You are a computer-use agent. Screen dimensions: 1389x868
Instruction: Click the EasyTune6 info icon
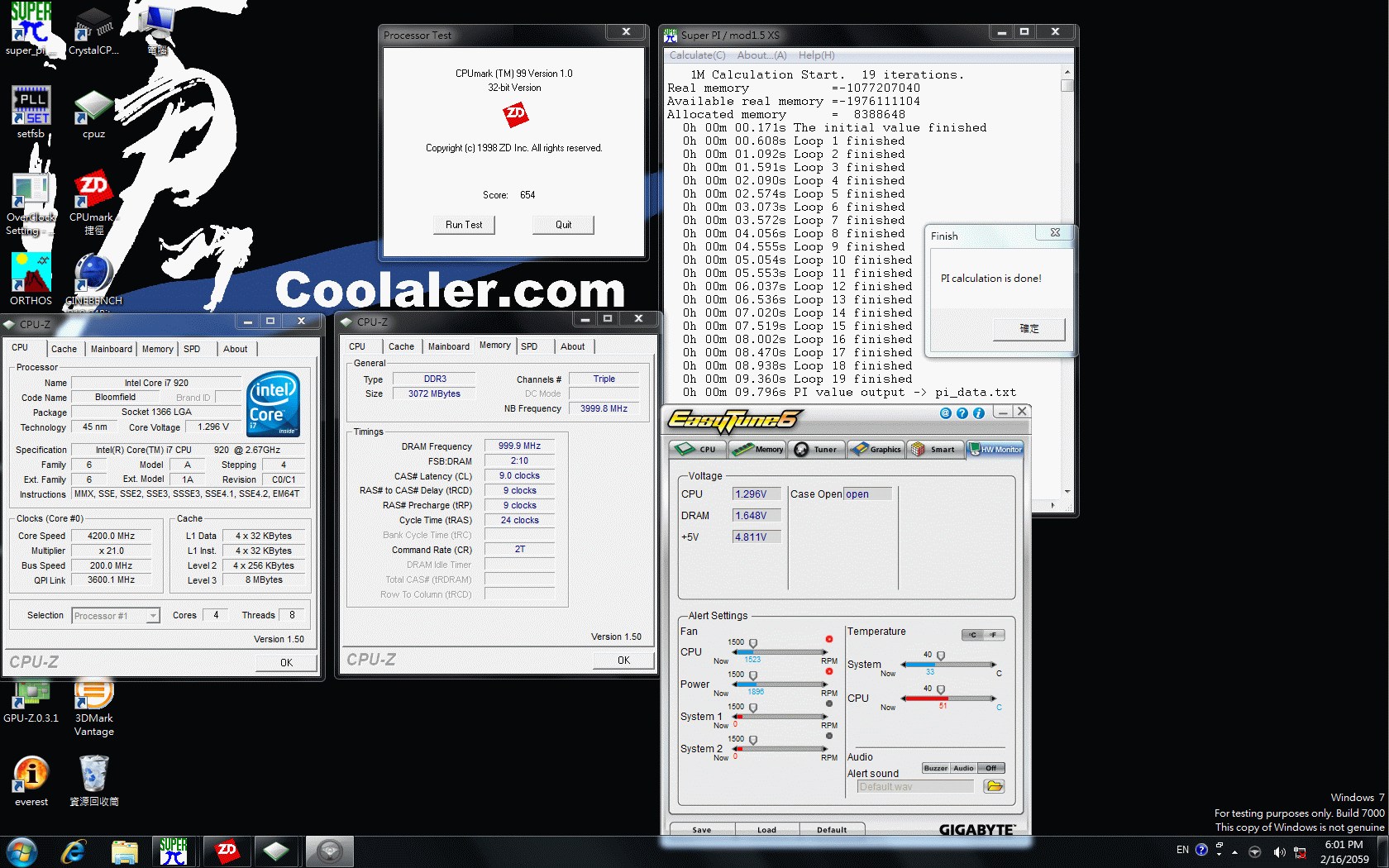[x=979, y=413]
